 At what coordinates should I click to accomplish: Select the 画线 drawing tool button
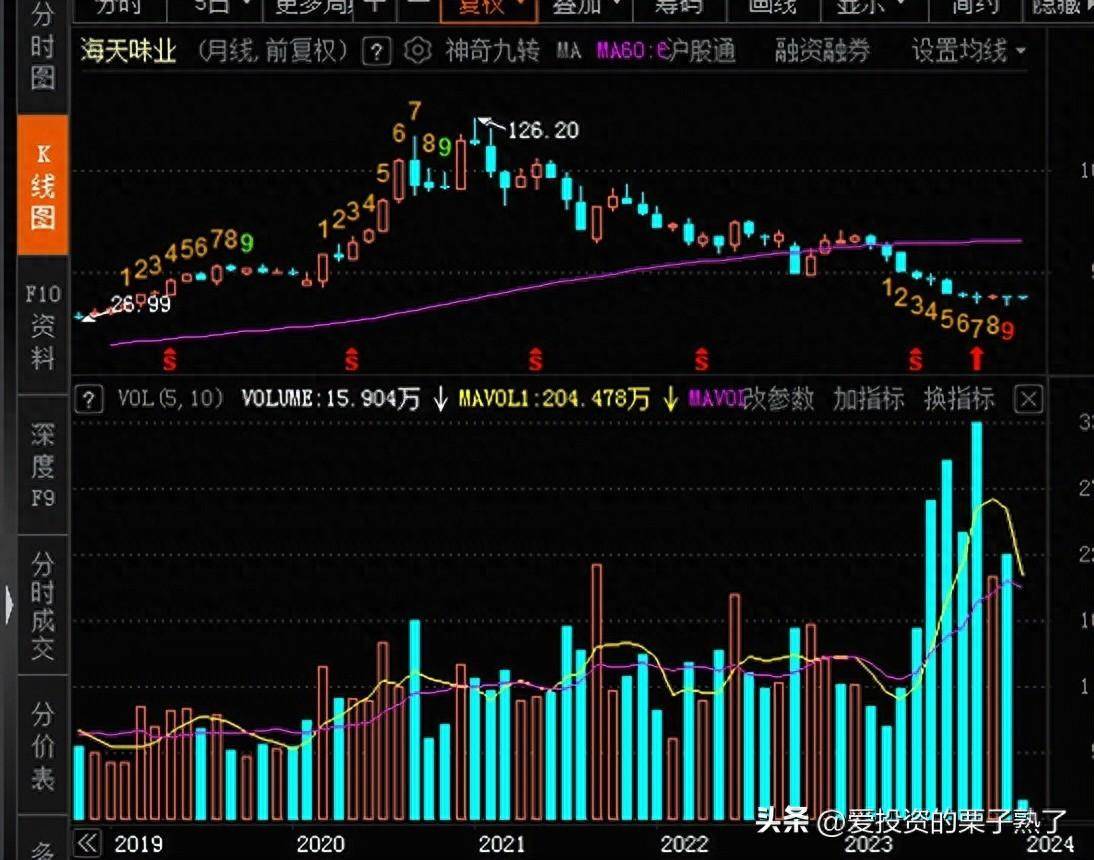click(x=772, y=8)
